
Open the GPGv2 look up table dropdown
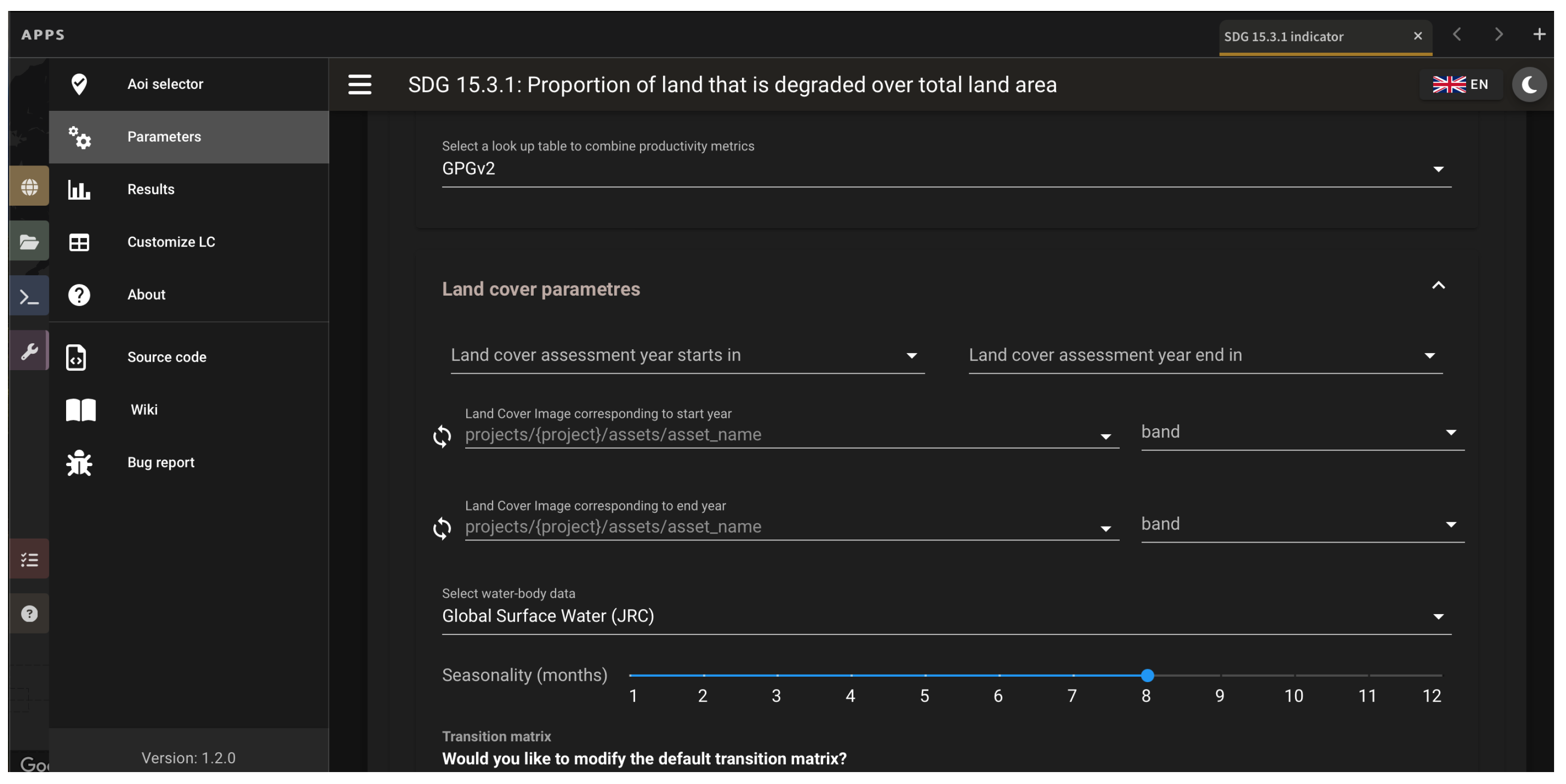[x=946, y=168]
